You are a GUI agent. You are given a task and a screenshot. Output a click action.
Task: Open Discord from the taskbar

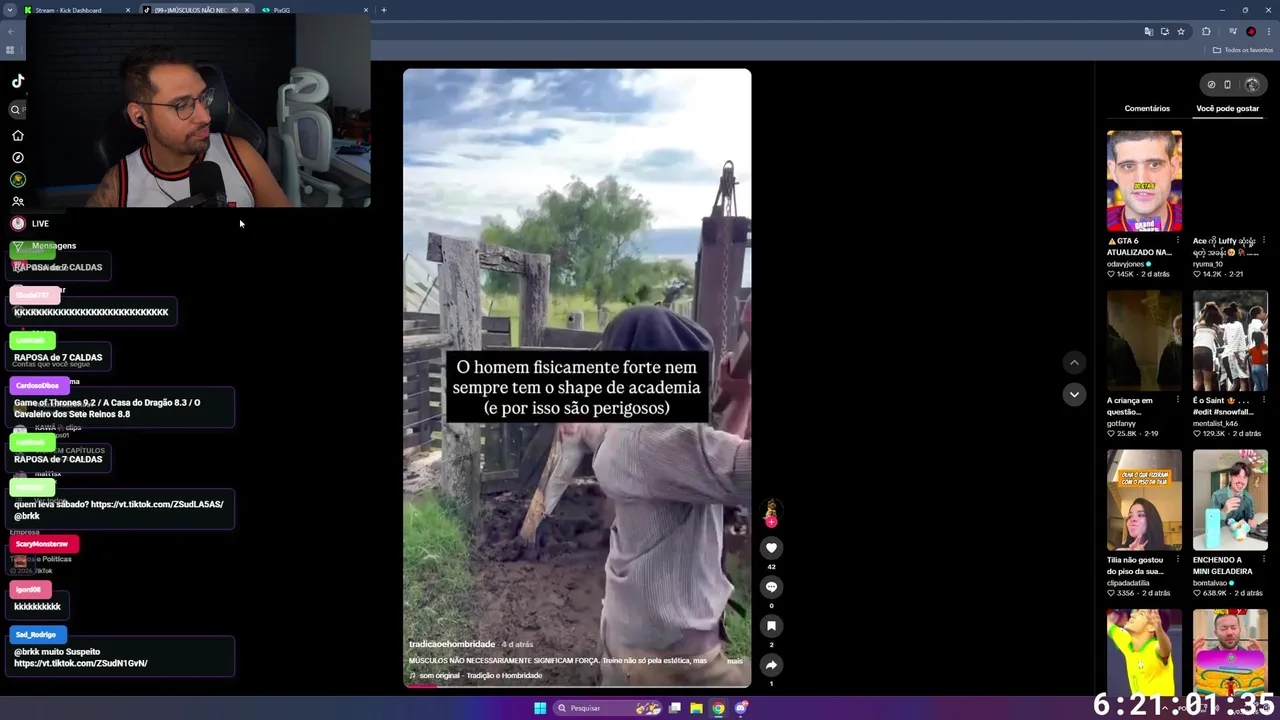[x=741, y=708]
